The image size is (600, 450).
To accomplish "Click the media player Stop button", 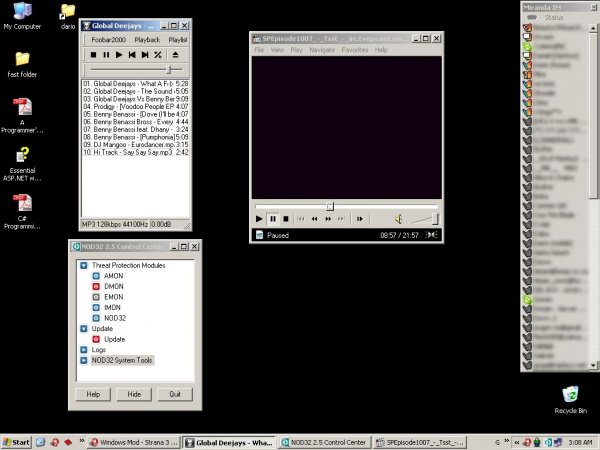I will [x=285, y=219].
